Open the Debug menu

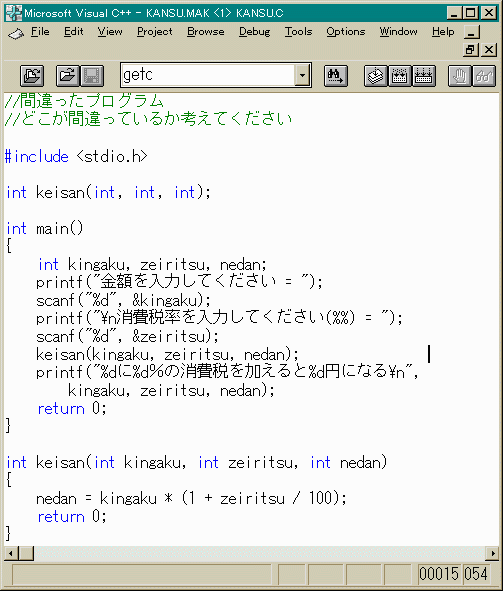254,31
